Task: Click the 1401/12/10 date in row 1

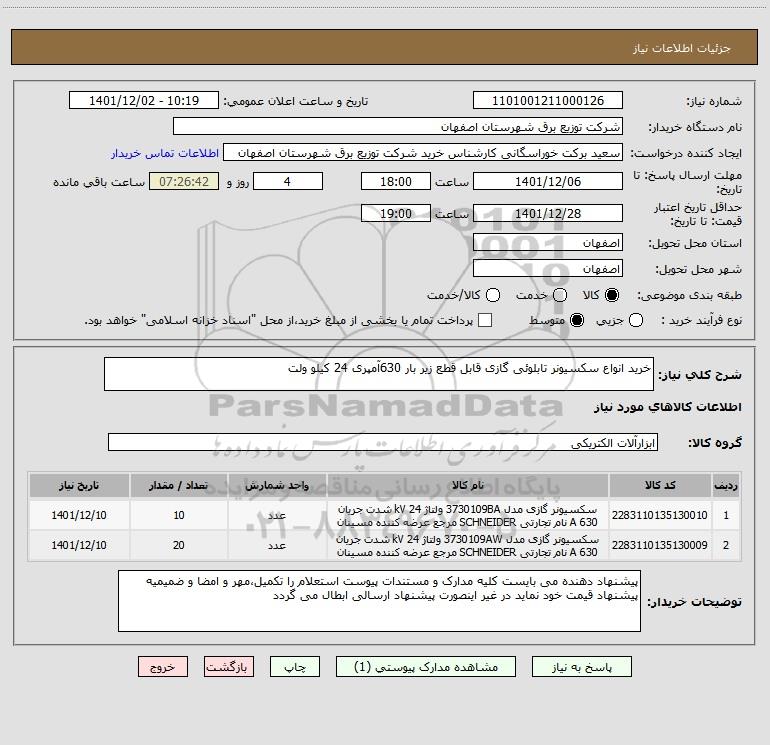Action: [79, 515]
